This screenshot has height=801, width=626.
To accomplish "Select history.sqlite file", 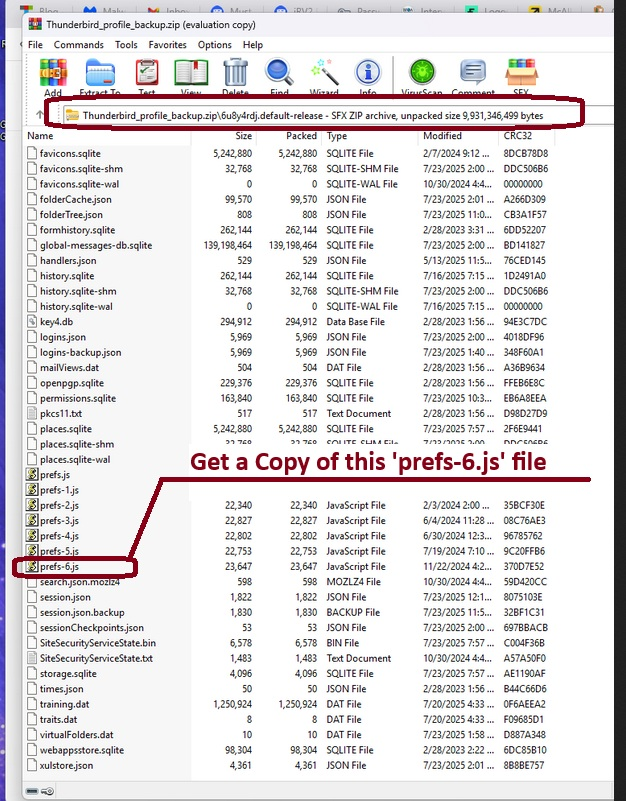I will click(x=67, y=276).
